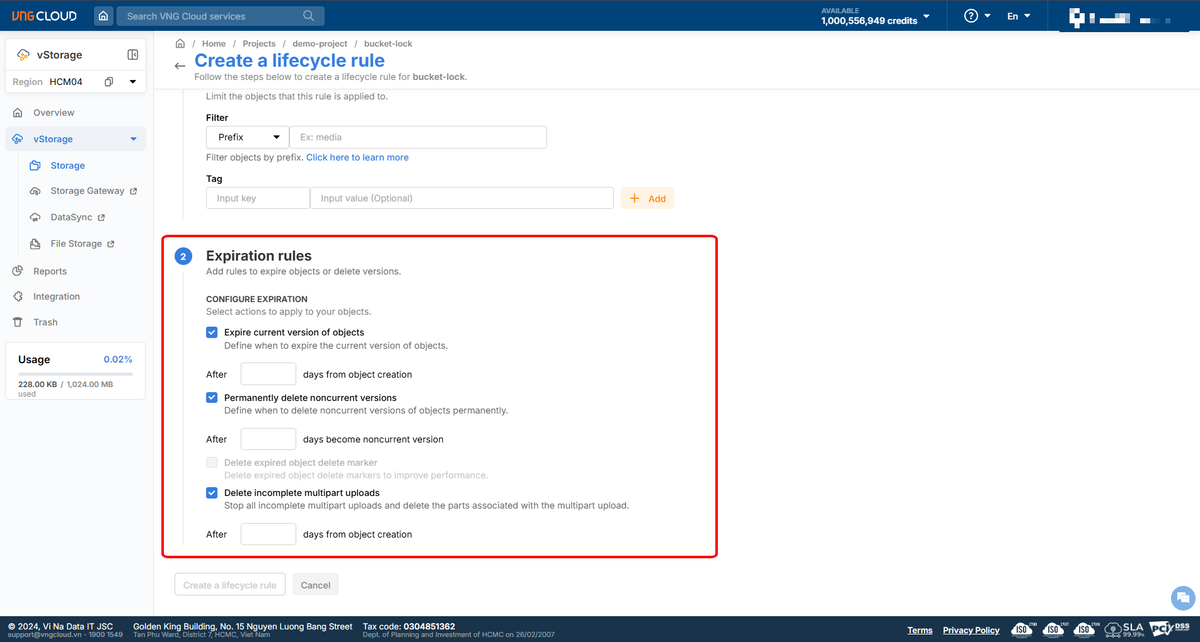Copy region HCM04 using copy icon
1200x642 pixels.
point(109,82)
